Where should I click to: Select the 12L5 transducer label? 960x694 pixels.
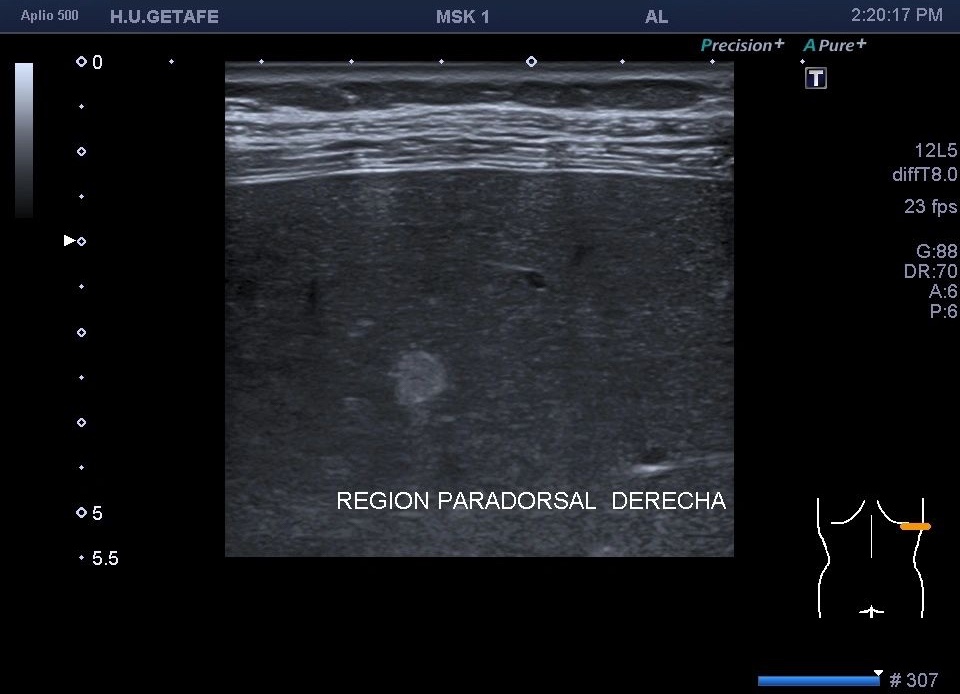pos(935,151)
